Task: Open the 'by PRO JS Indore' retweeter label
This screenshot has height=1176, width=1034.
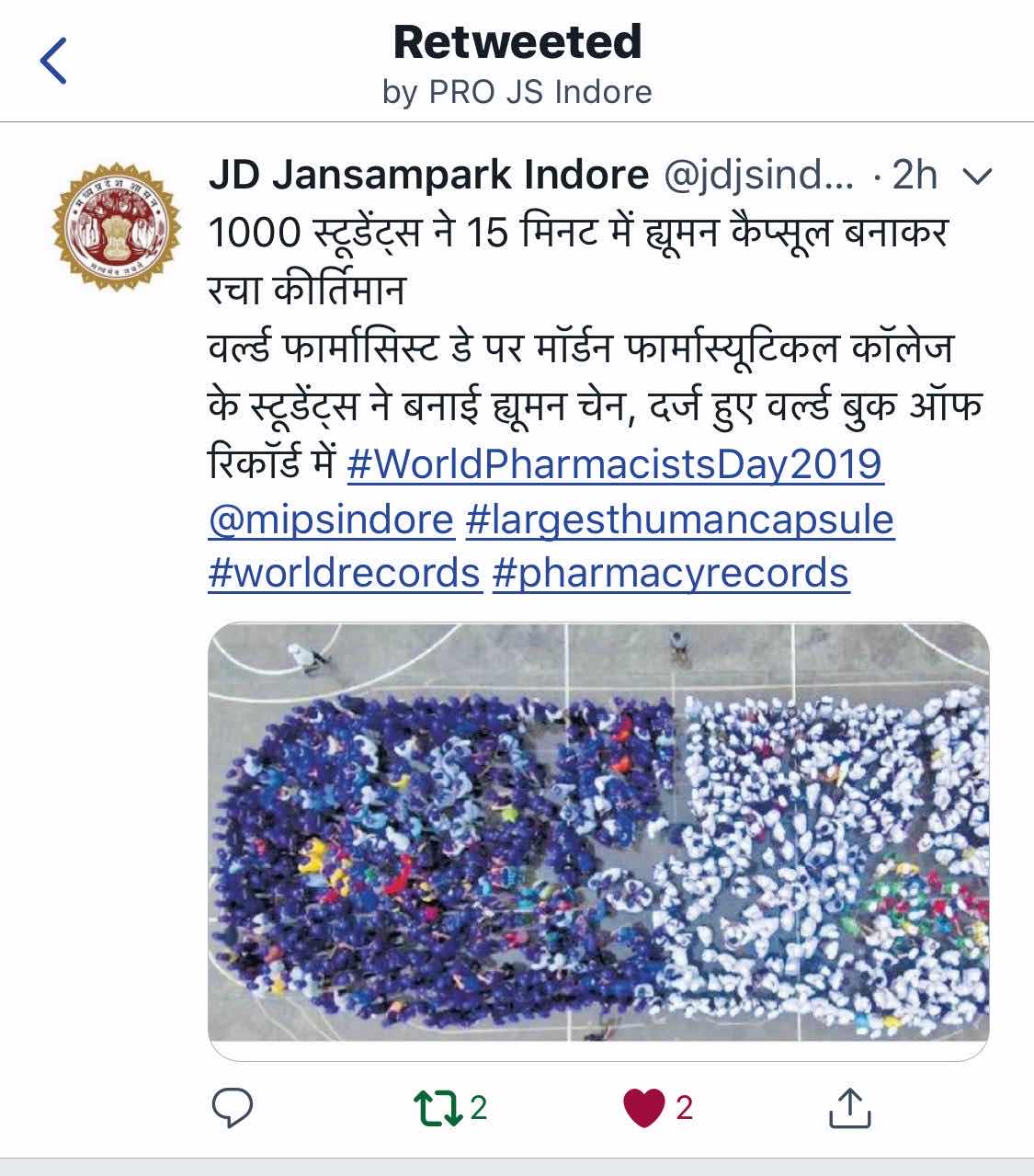Action: [517, 92]
